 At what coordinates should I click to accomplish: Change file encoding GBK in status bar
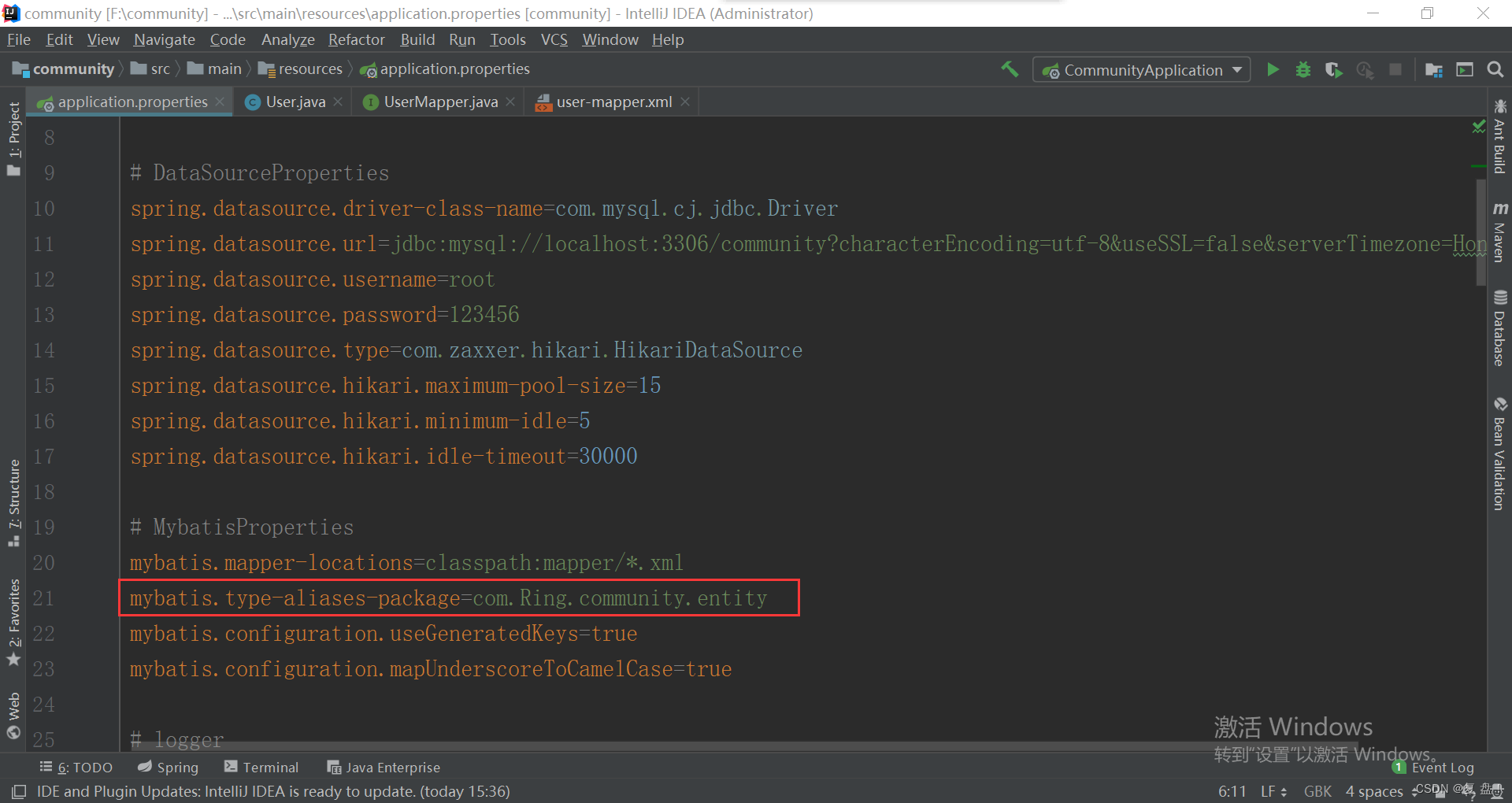tap(1317, 791)
